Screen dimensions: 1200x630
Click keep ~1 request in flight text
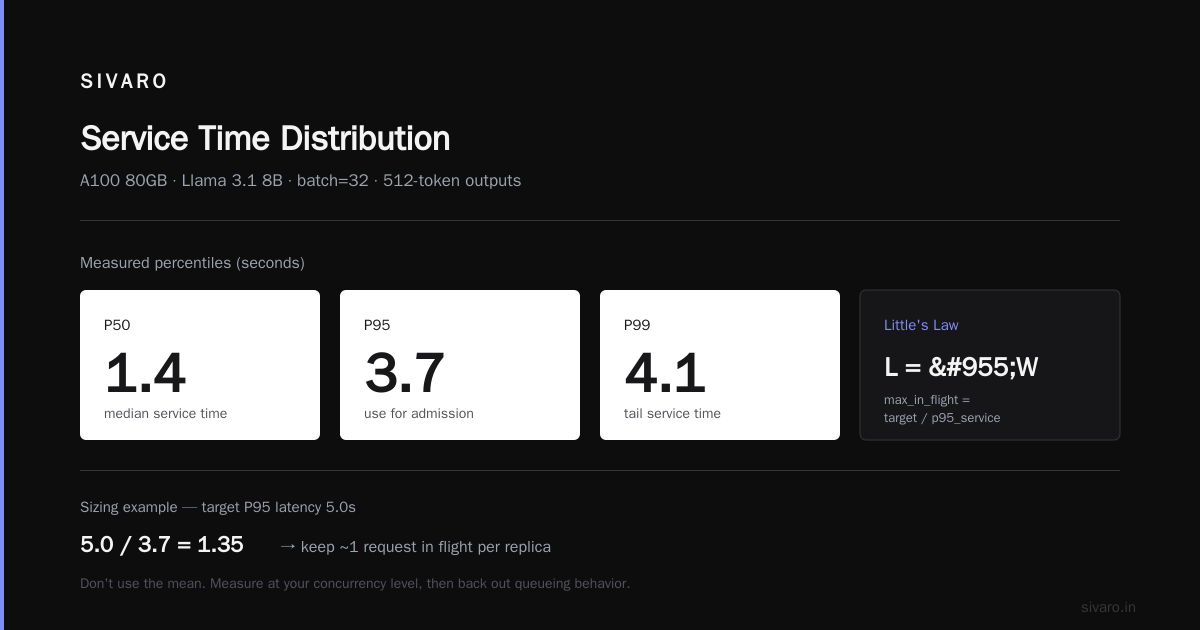pyautogui.click(x=415, y=547)
